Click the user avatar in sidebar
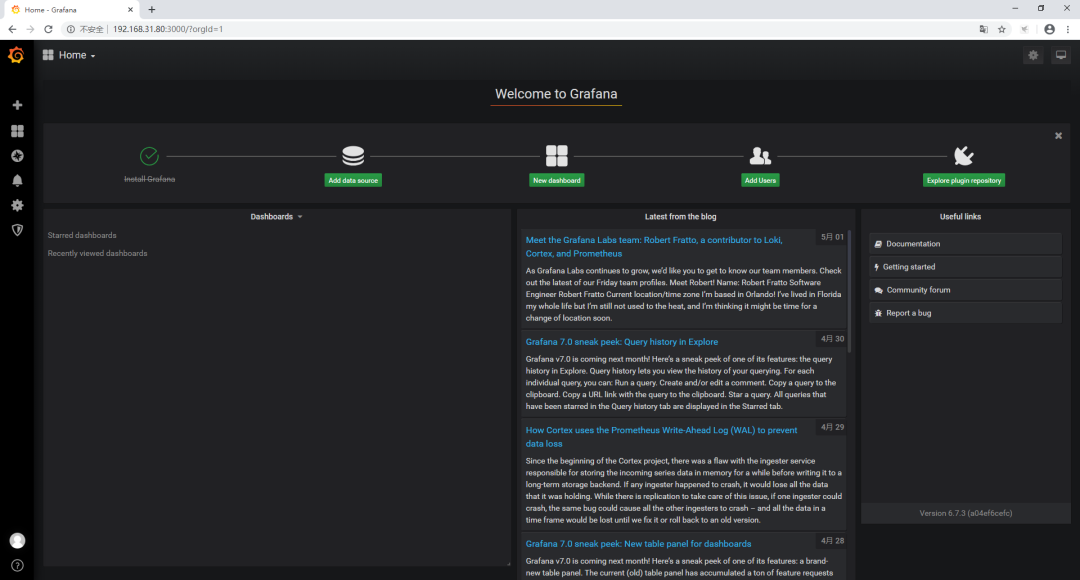The width and height of the screenshot is (1080, 580). (17, 541)
